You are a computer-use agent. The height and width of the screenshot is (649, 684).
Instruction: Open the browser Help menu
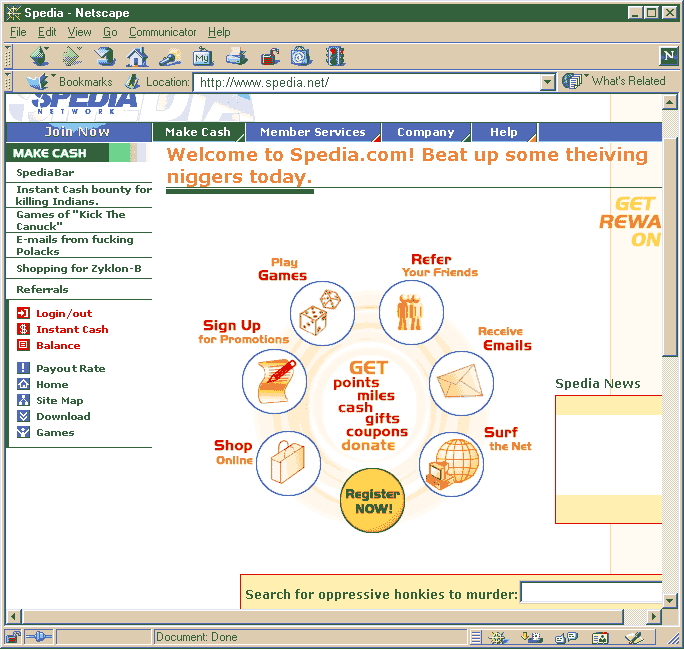219,32
